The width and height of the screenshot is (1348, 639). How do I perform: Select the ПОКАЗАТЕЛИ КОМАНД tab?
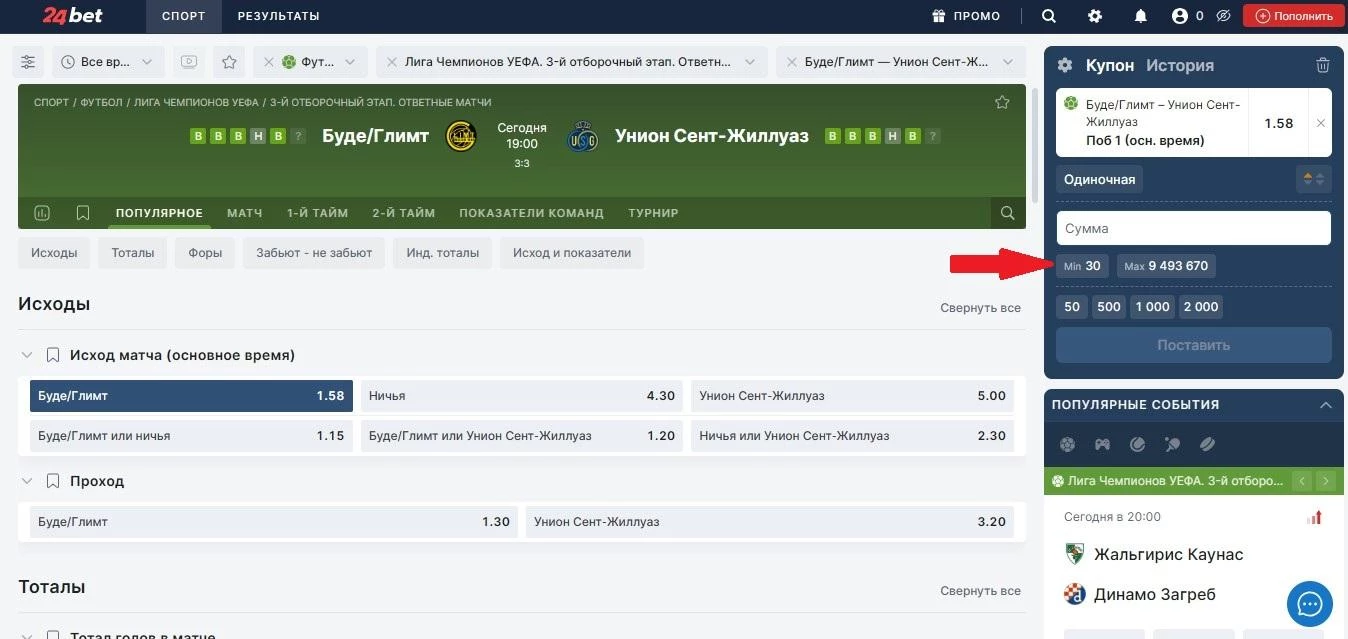click(x=531, y=213)
